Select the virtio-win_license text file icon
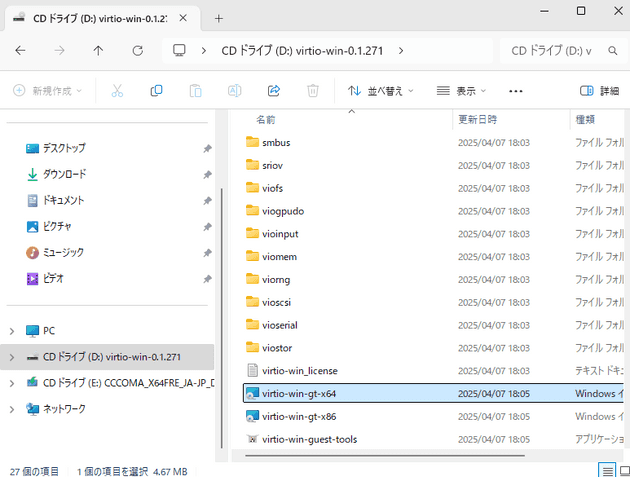 [252, 371]
